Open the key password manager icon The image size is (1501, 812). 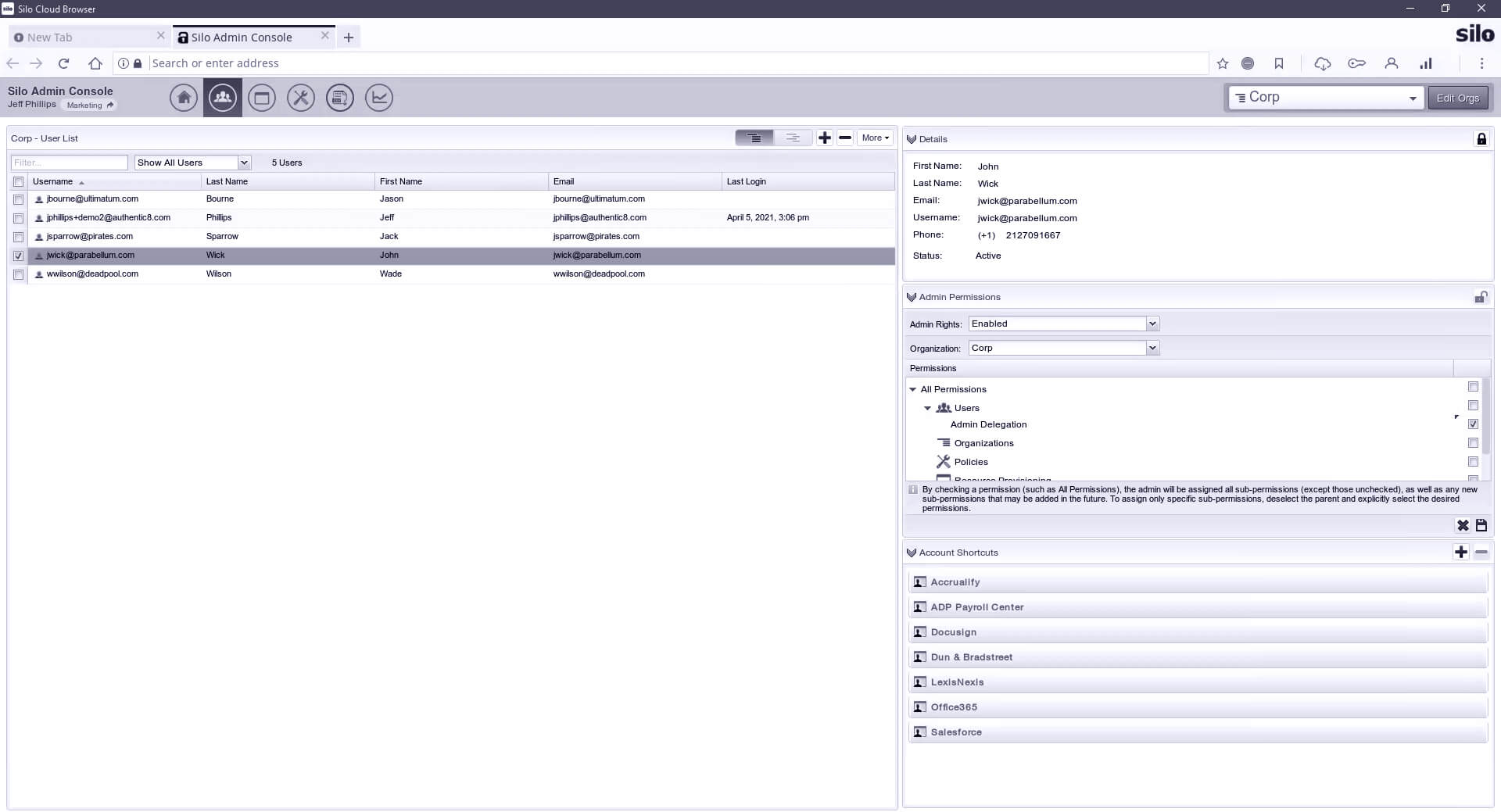(1356, 63)
